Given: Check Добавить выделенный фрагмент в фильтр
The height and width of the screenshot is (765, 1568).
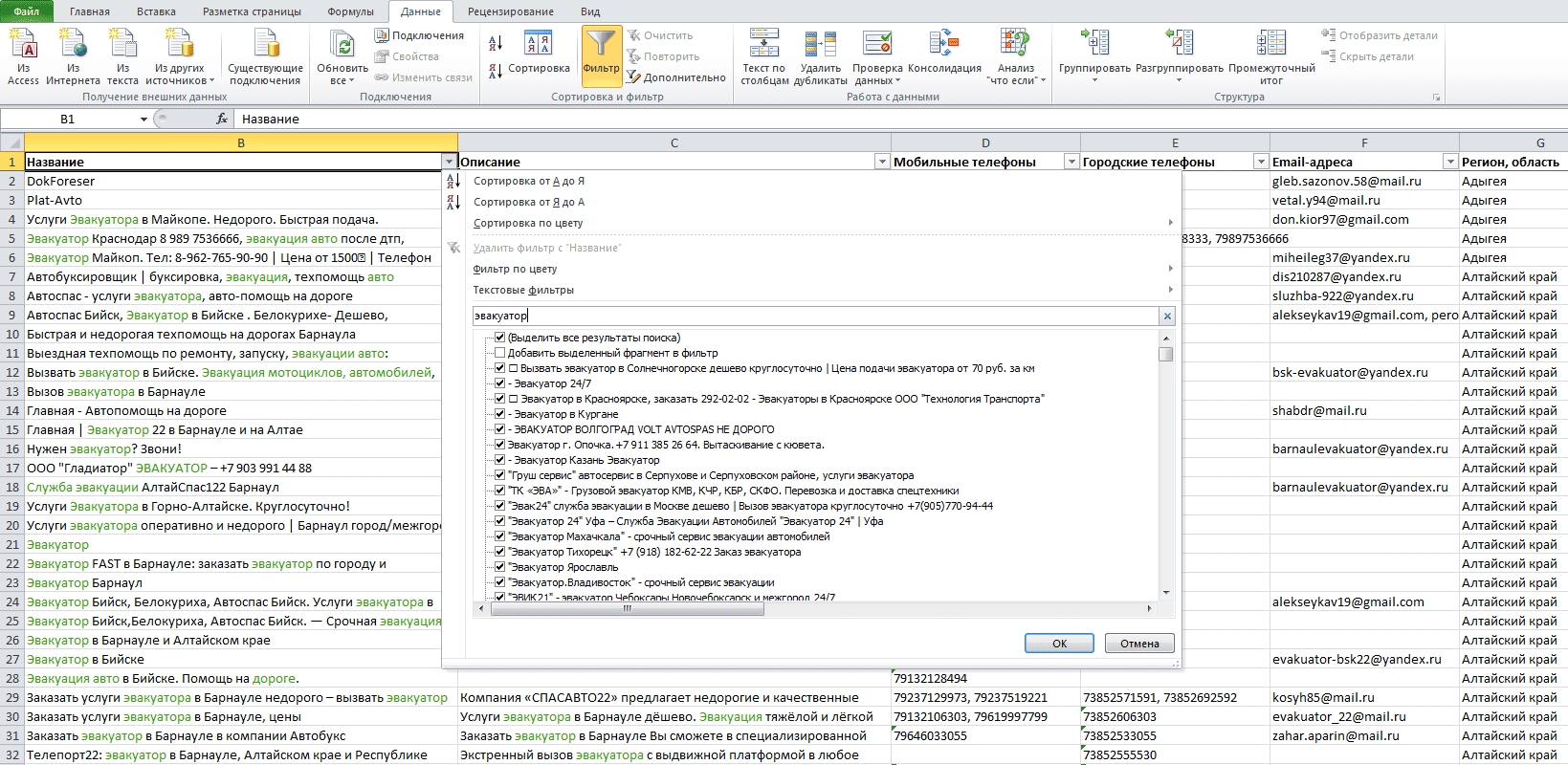Looking at the screenshot, I should [x=499, y=353].
